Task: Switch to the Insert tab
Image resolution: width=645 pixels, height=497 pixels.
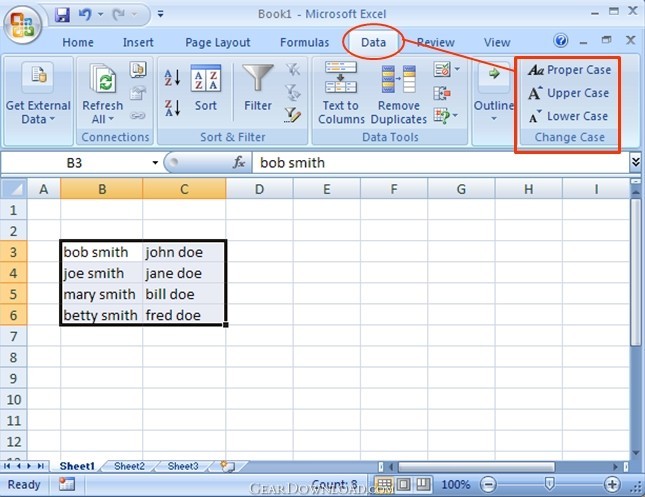Action: [138, 42]
